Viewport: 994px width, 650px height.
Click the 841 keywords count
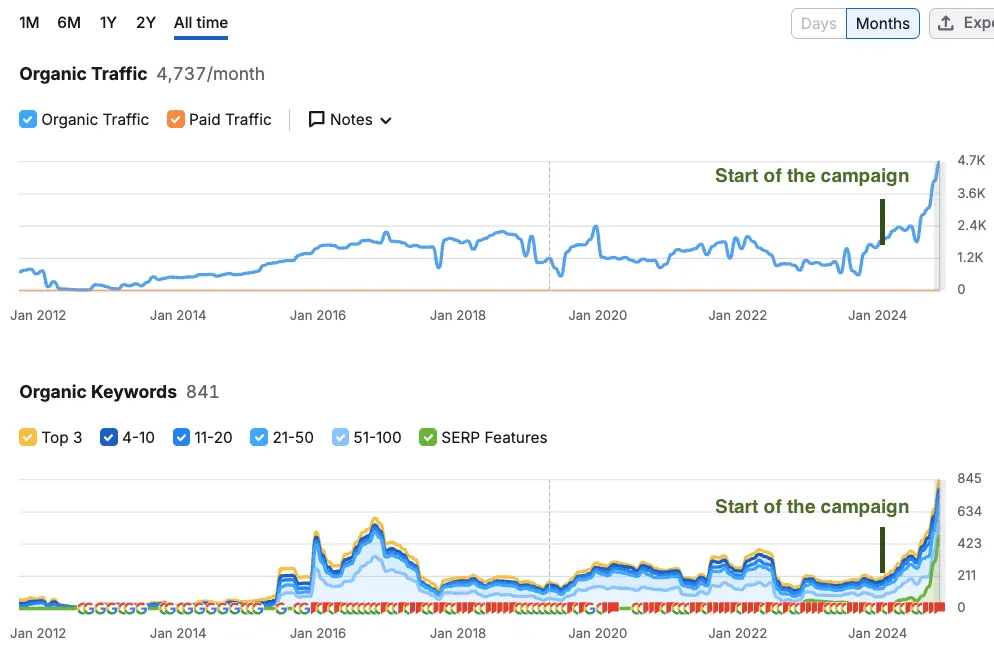tap(202, 392)
